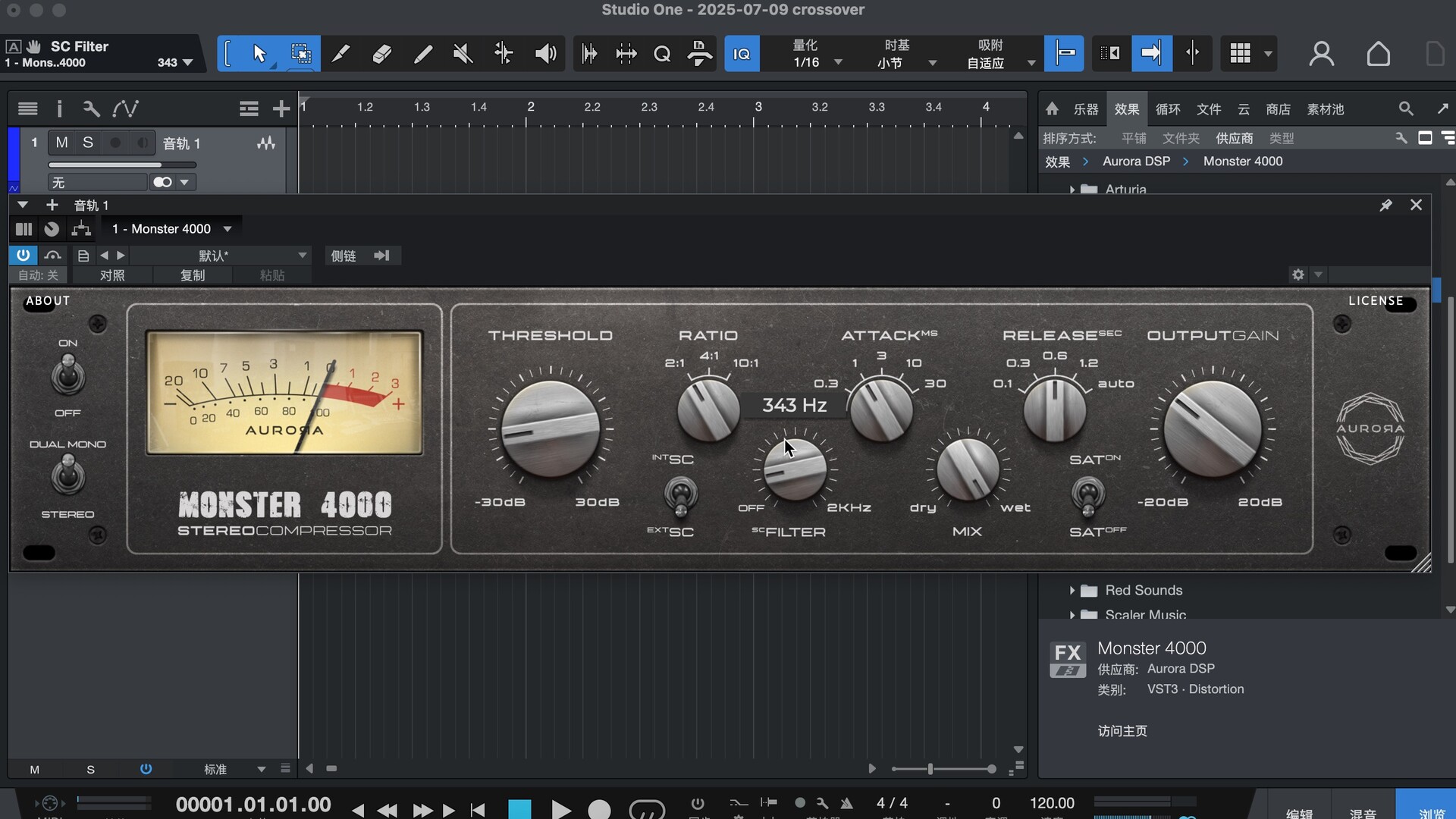Viewport: 1456px width, 819px height.
Task: Switch to the 乐器 browser tab
Action: (x=1085, y=109)
